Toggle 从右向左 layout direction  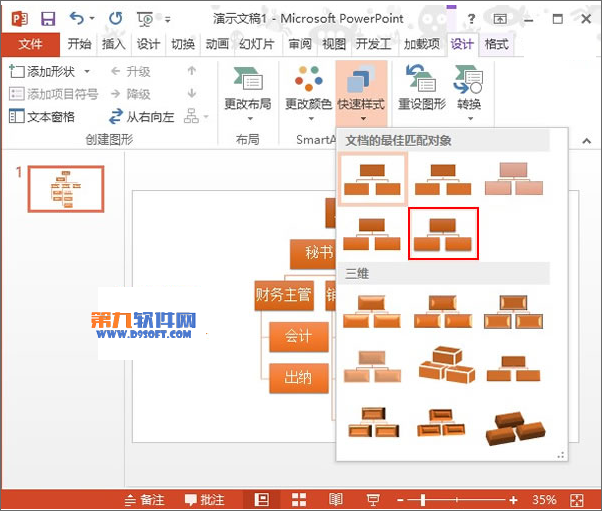click(142, 116)
